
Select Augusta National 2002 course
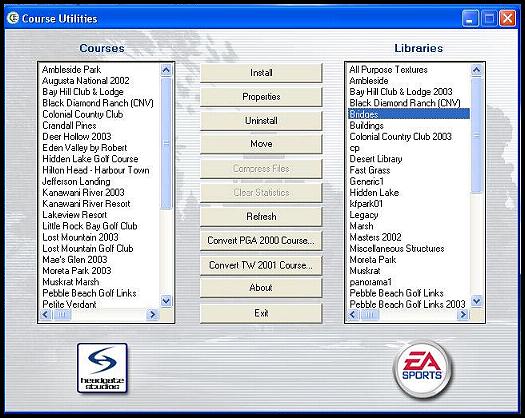[x=86, y=81]
